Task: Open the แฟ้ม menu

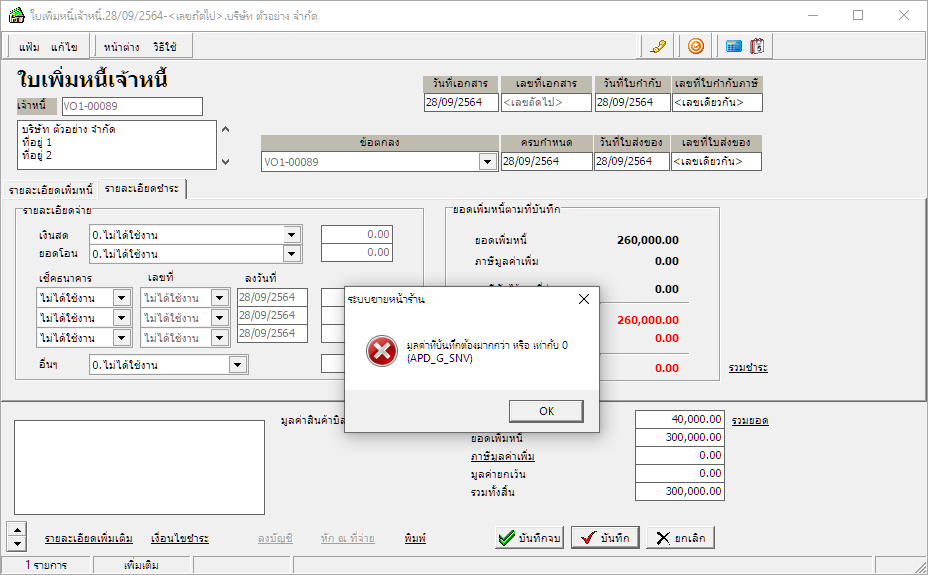Action: click(x=30, y=47)
